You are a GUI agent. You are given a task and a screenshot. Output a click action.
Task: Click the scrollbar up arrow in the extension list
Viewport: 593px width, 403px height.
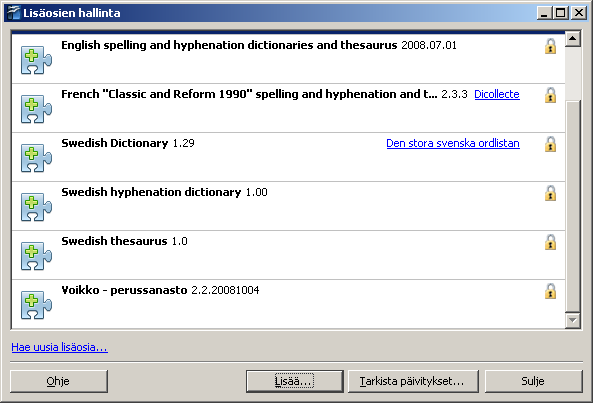573,39
